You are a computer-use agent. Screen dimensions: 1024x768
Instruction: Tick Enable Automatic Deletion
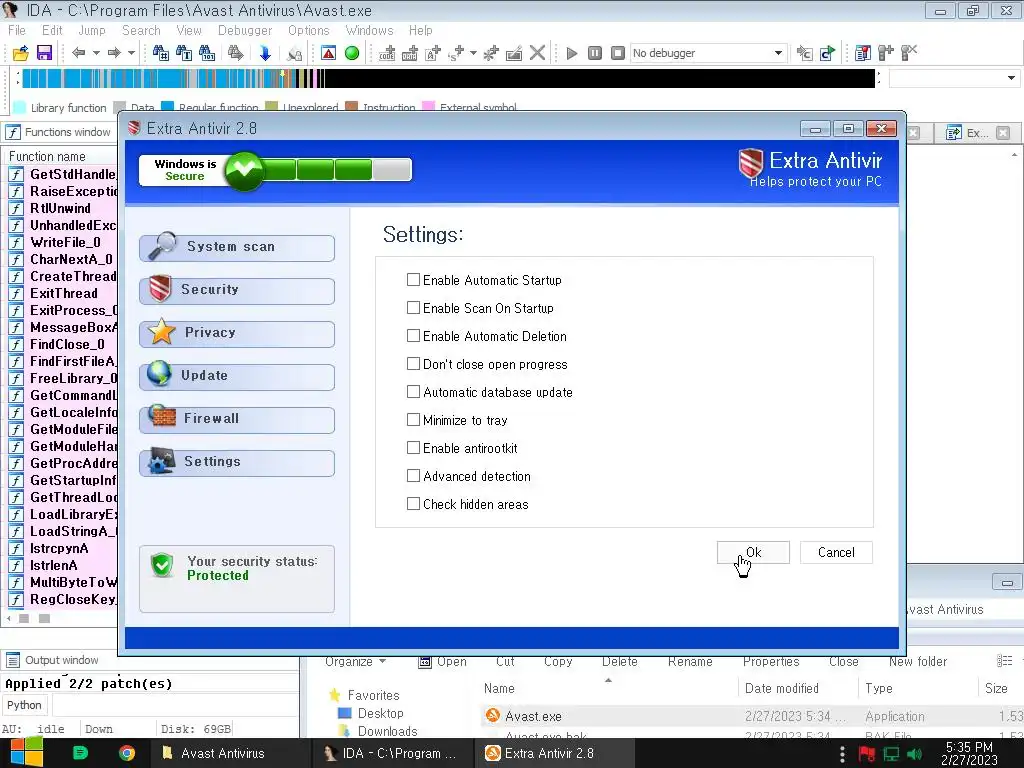pyautogui.click(x=413, y=336)
